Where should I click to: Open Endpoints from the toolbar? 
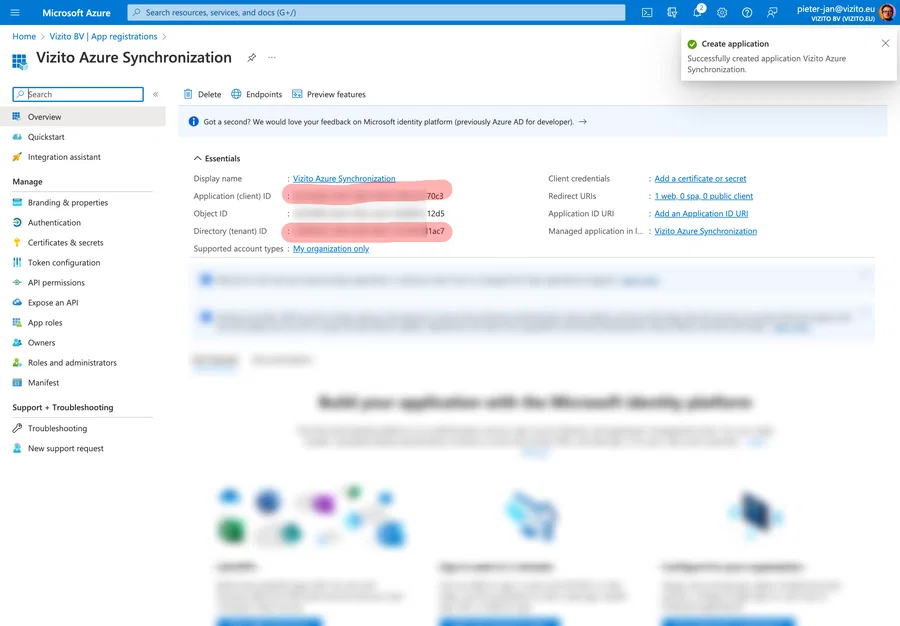(256, 95)
